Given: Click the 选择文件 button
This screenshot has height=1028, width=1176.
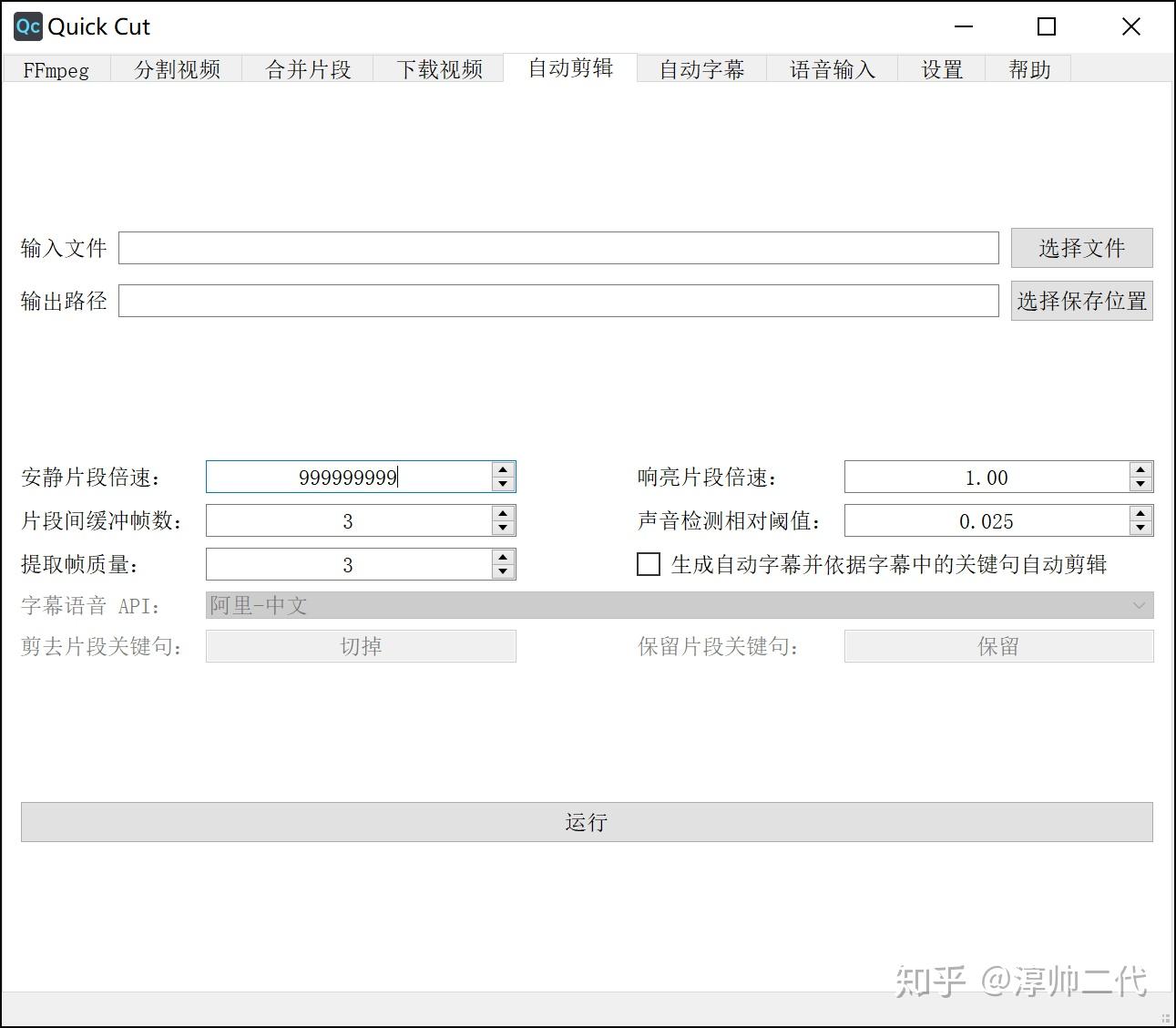Looking at the screenshot, I should (1081, 247).
